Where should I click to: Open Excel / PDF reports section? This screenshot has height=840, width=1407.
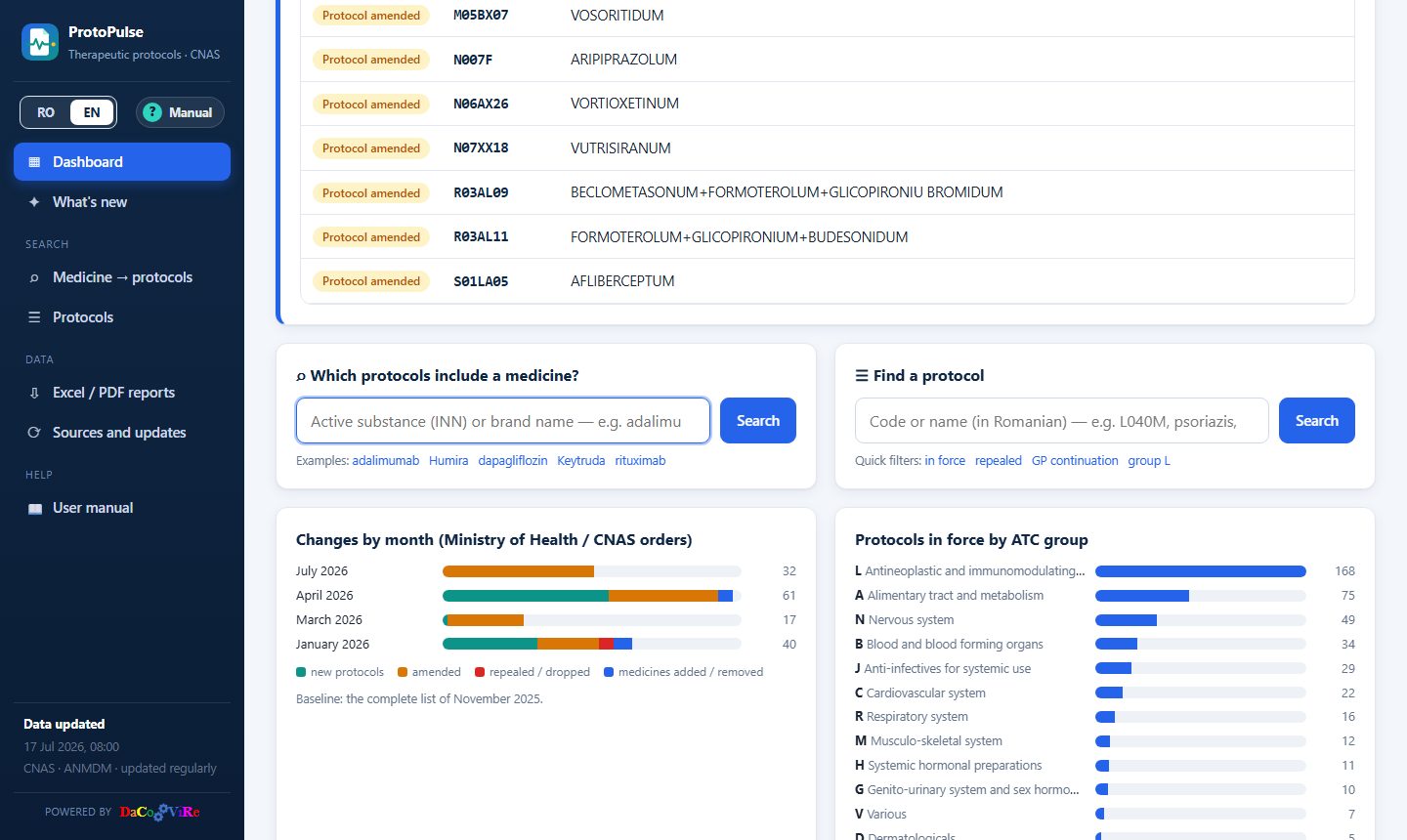(x=122, y=393)
